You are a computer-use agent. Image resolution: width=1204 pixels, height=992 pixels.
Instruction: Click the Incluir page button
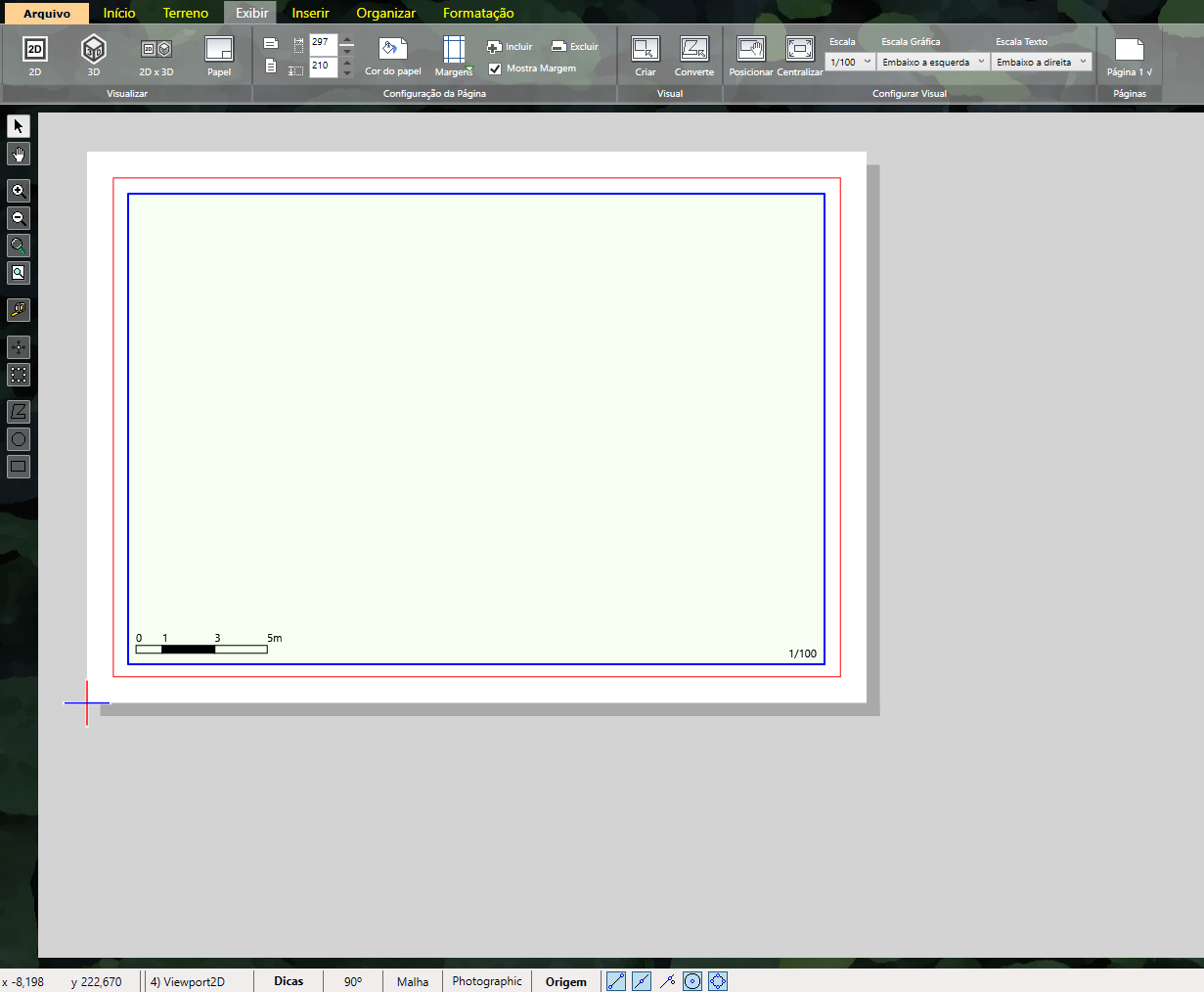(x=510, y=46)
